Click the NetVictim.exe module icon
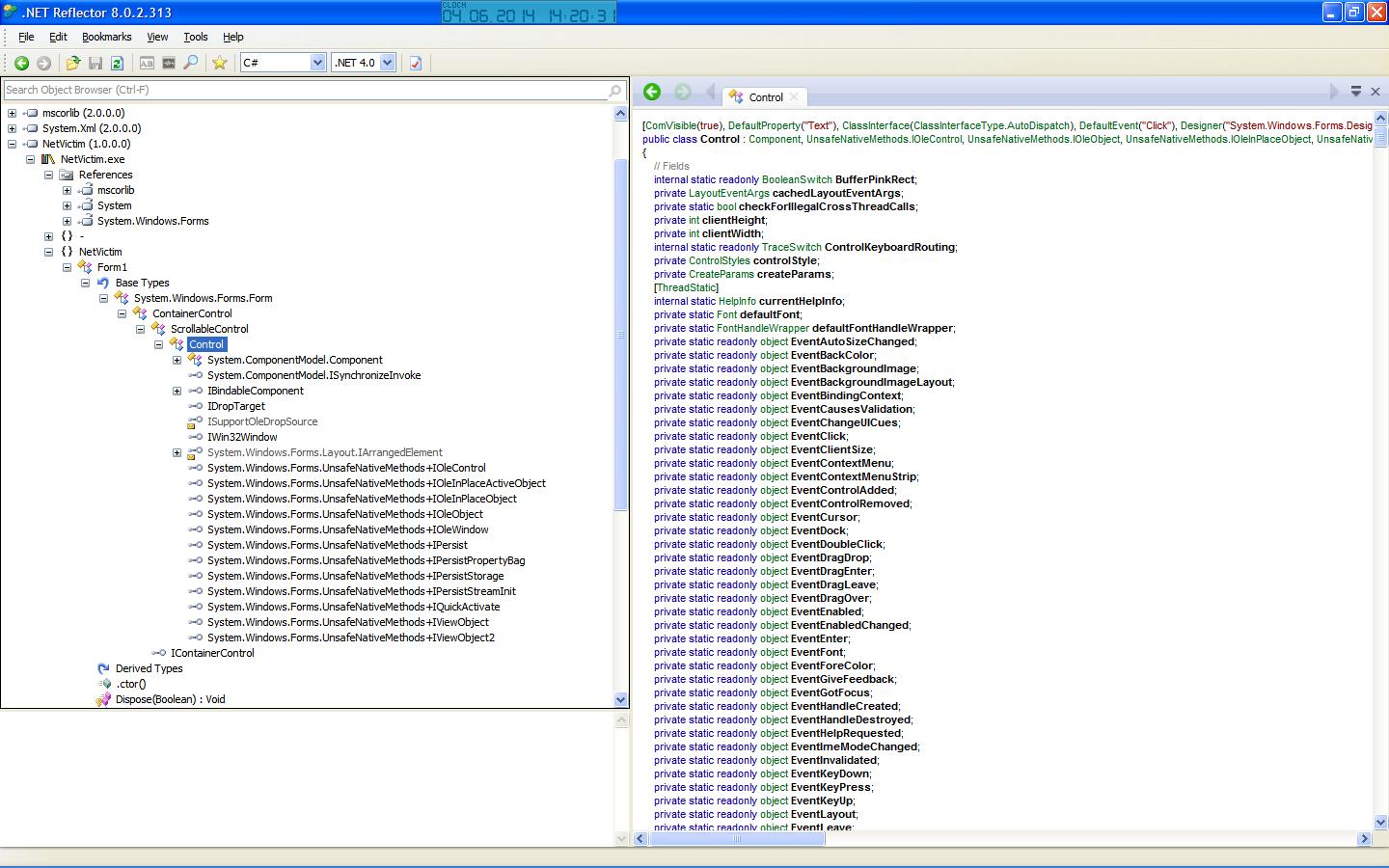1389x868 pixels. click(x=48, y=159)
